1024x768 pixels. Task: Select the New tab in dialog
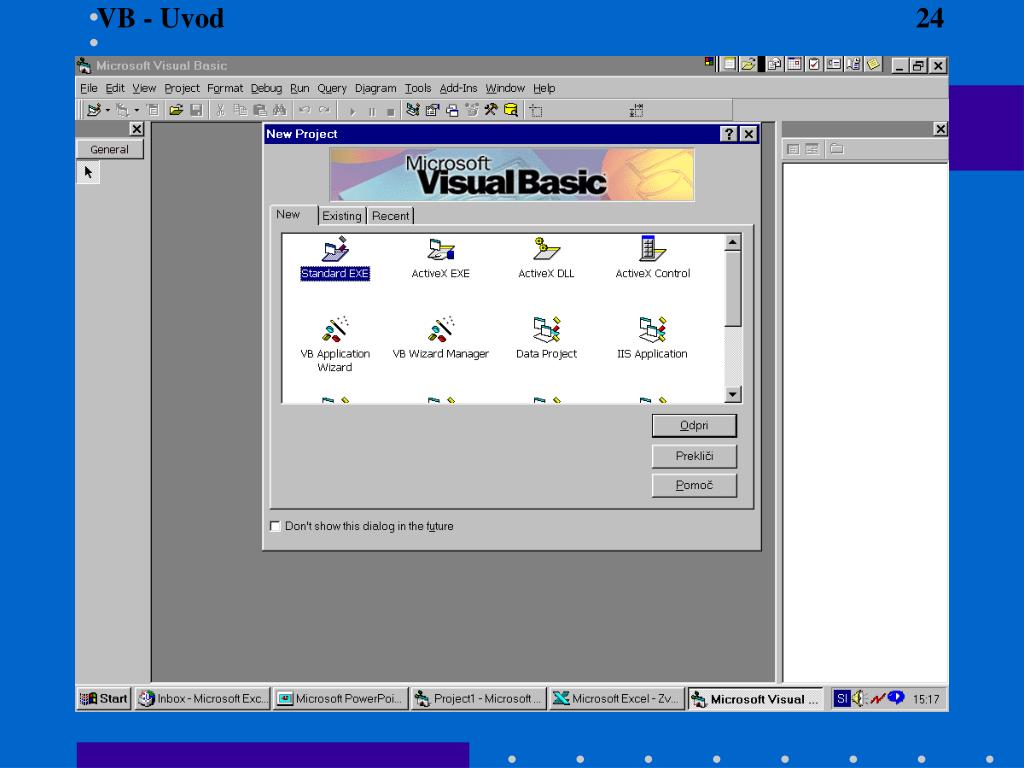point(288,214)
